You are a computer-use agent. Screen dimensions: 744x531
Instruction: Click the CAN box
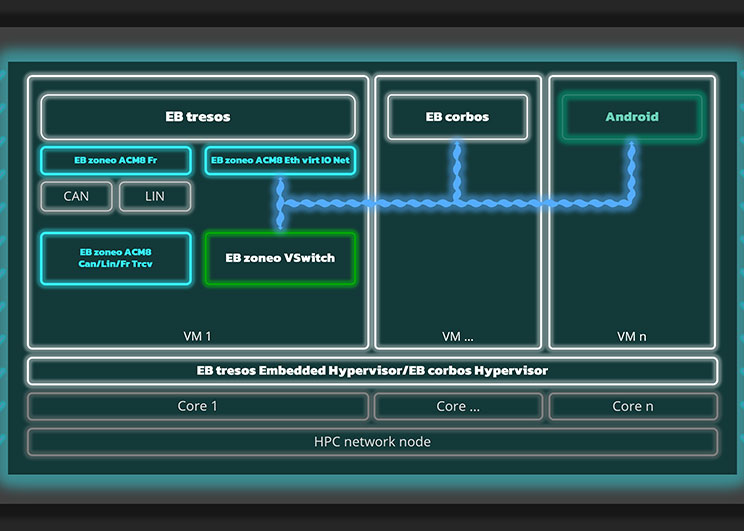(76, 196)
